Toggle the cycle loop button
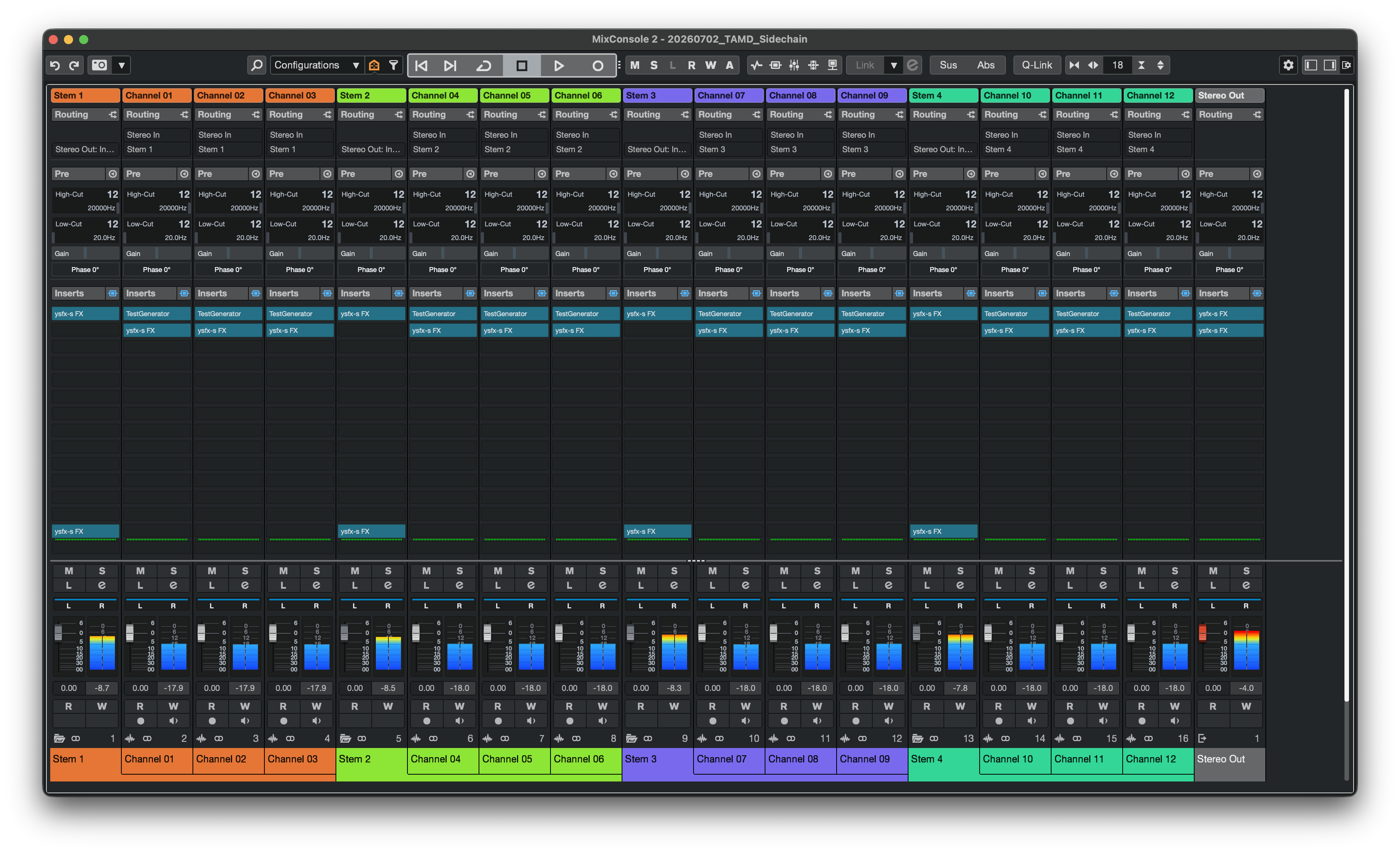The height and width of the screenshot is (853, 1400). click(x=484, y=66)
